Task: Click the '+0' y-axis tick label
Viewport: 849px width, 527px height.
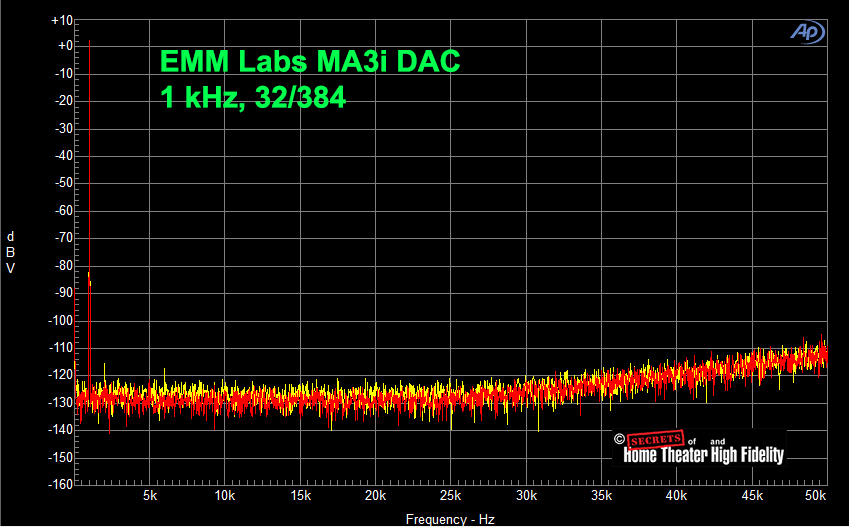Action: 66,45
